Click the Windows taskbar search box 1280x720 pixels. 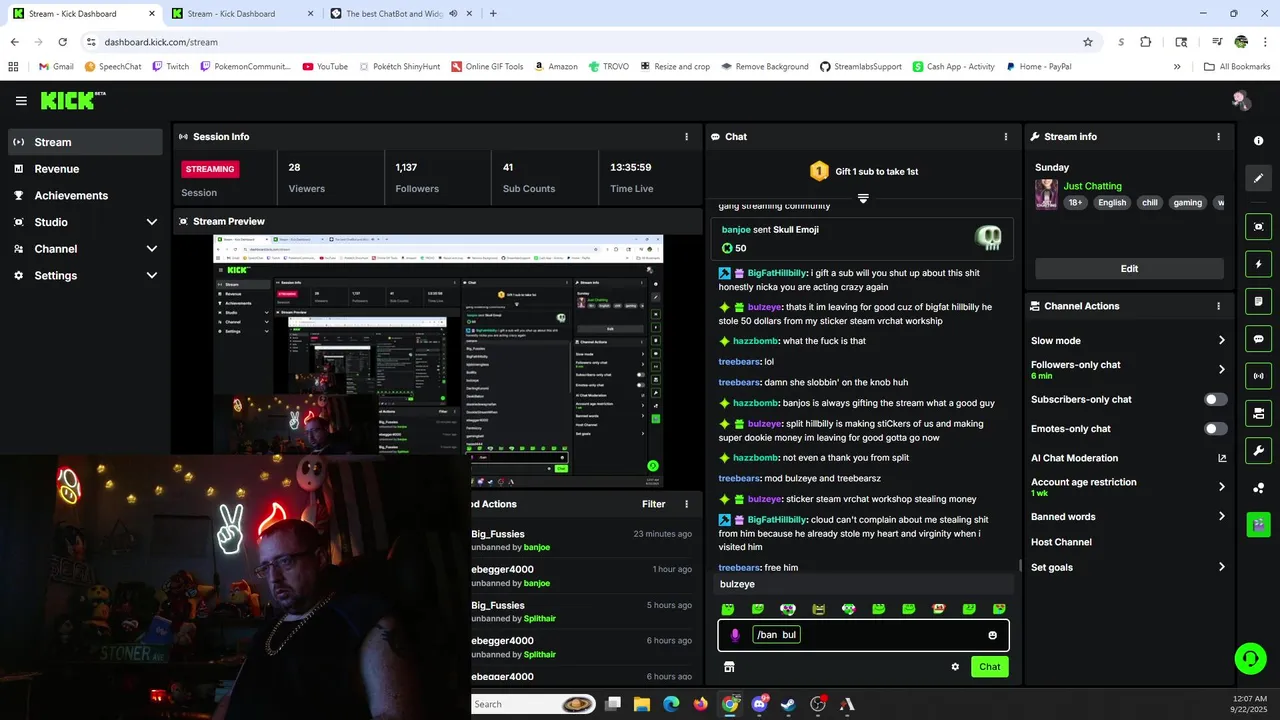534,704
